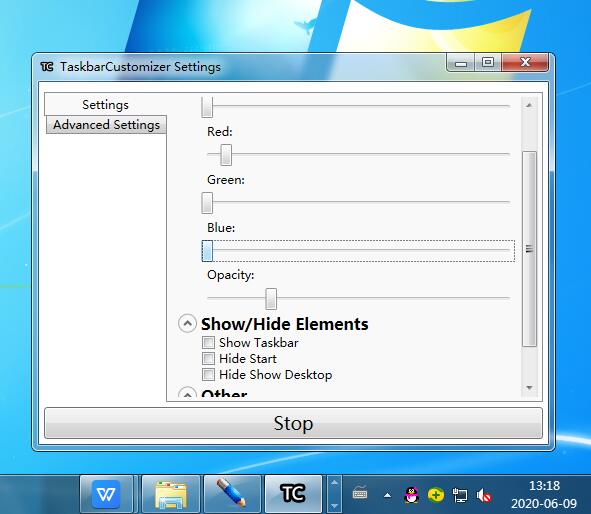Image resolution: width=591 pixels, height=514 pixels.
Task: Click the Blue: label
Action: point(221,228)
